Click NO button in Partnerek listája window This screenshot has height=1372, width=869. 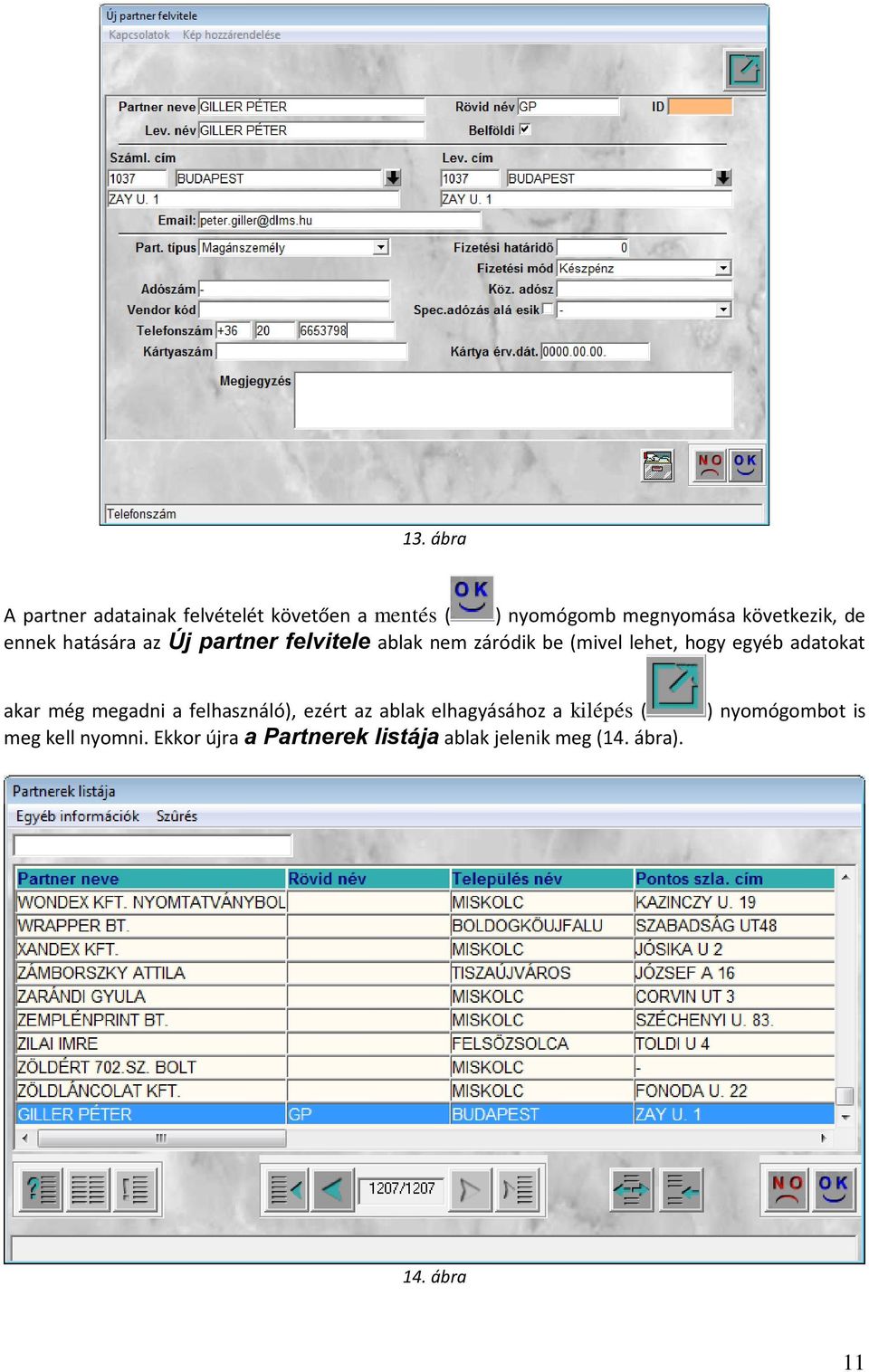click(x=787, y=1189)
